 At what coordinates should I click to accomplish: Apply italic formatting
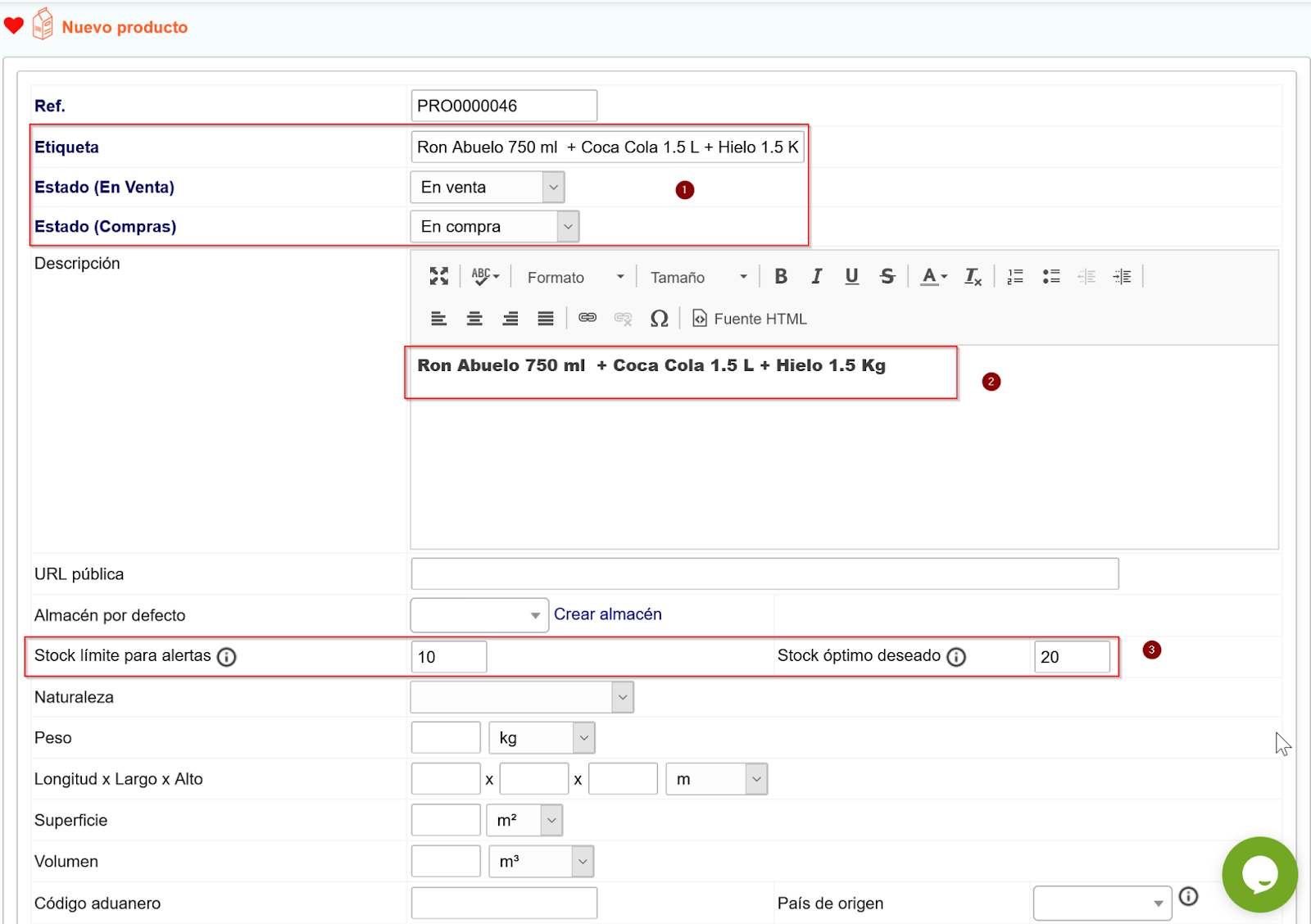(x=816, y=276)
